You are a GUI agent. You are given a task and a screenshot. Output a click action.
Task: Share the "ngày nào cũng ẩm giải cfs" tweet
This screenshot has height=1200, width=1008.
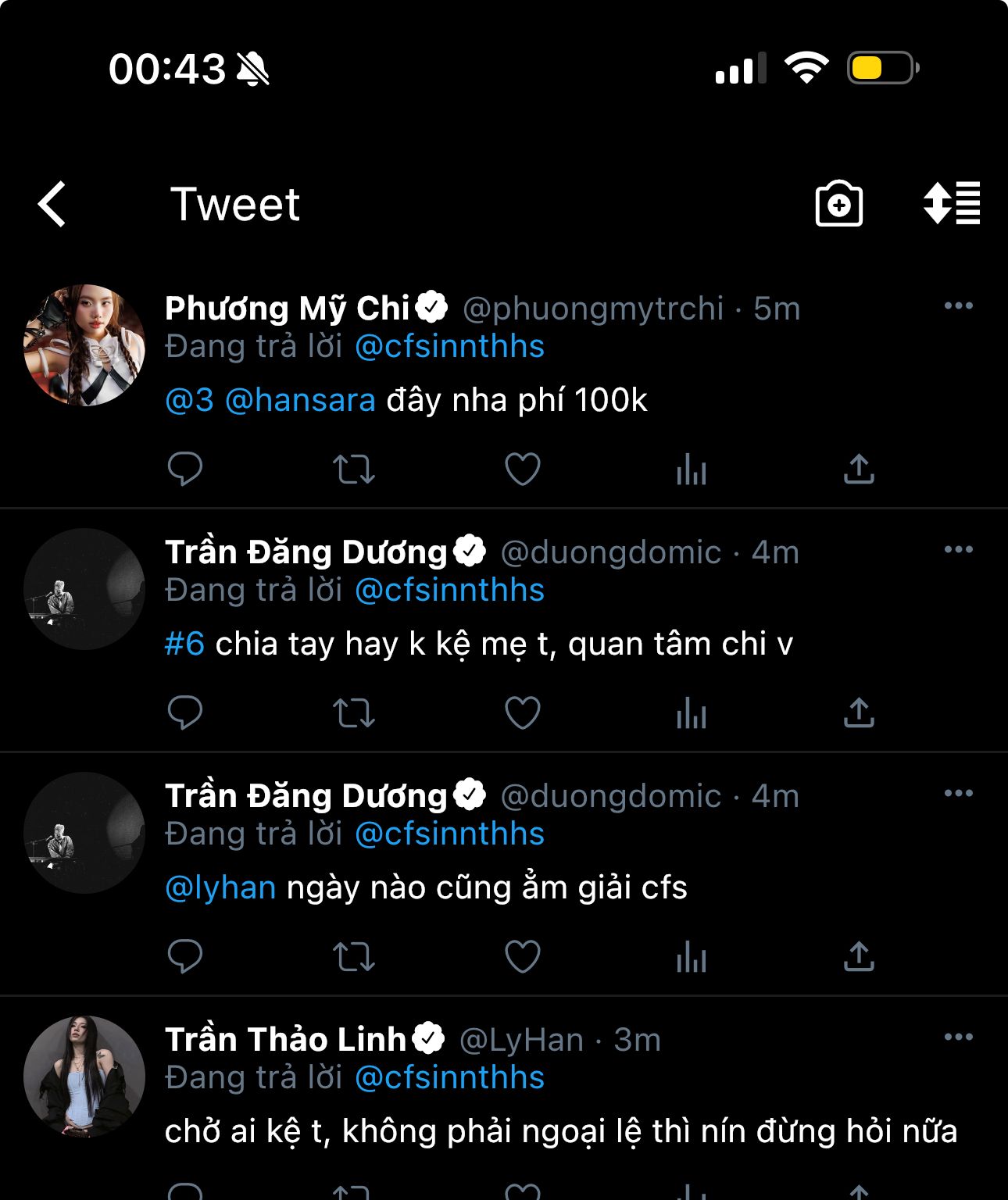tap(859, 957)
